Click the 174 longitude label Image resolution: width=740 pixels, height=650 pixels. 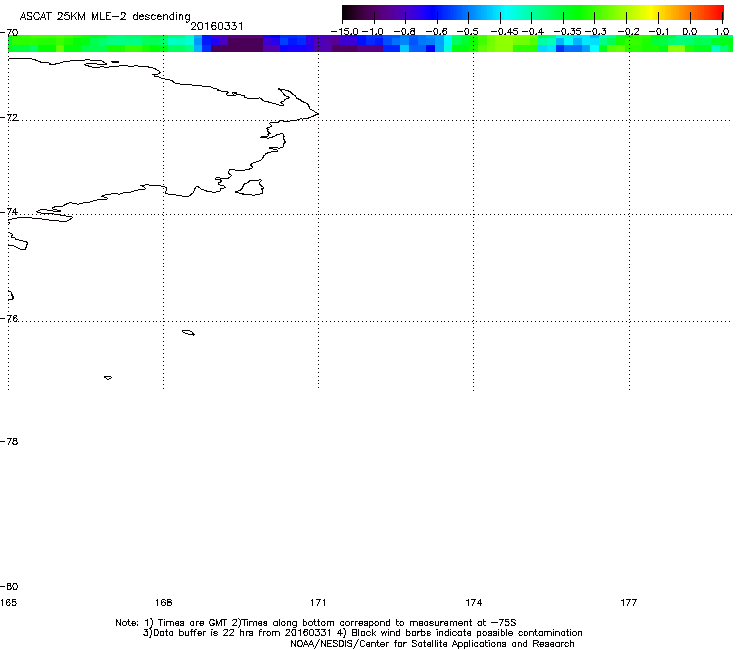click(x=473, y=603)
